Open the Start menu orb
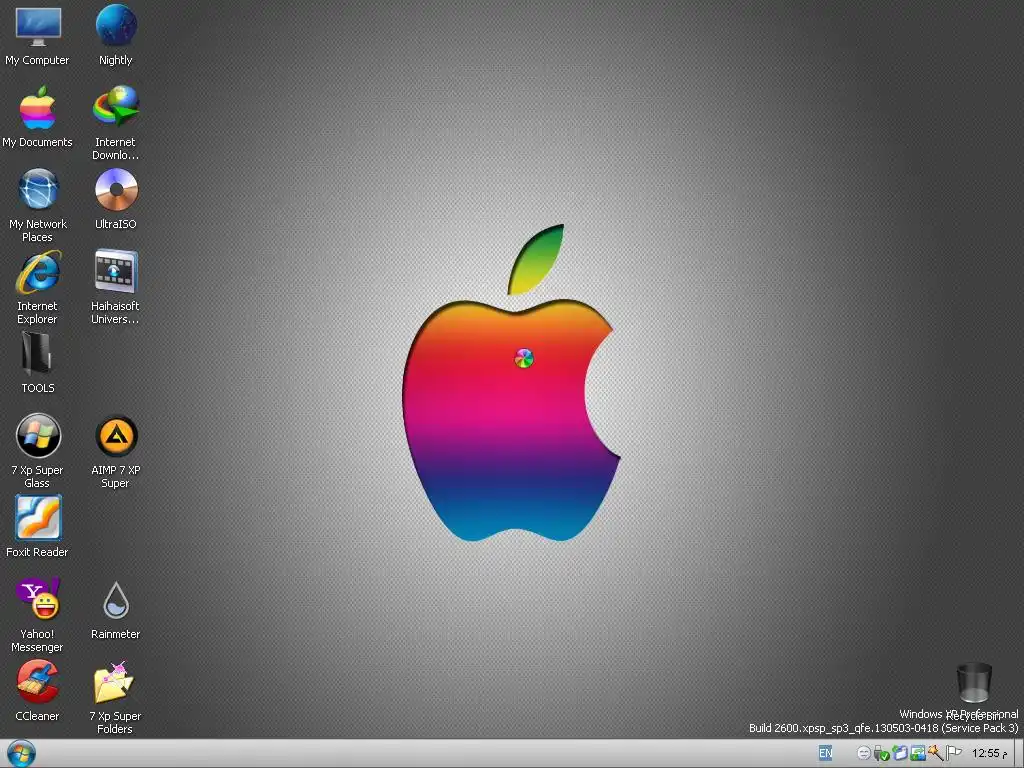Screen dimensions: 1024x768 [x=20, y=754]
